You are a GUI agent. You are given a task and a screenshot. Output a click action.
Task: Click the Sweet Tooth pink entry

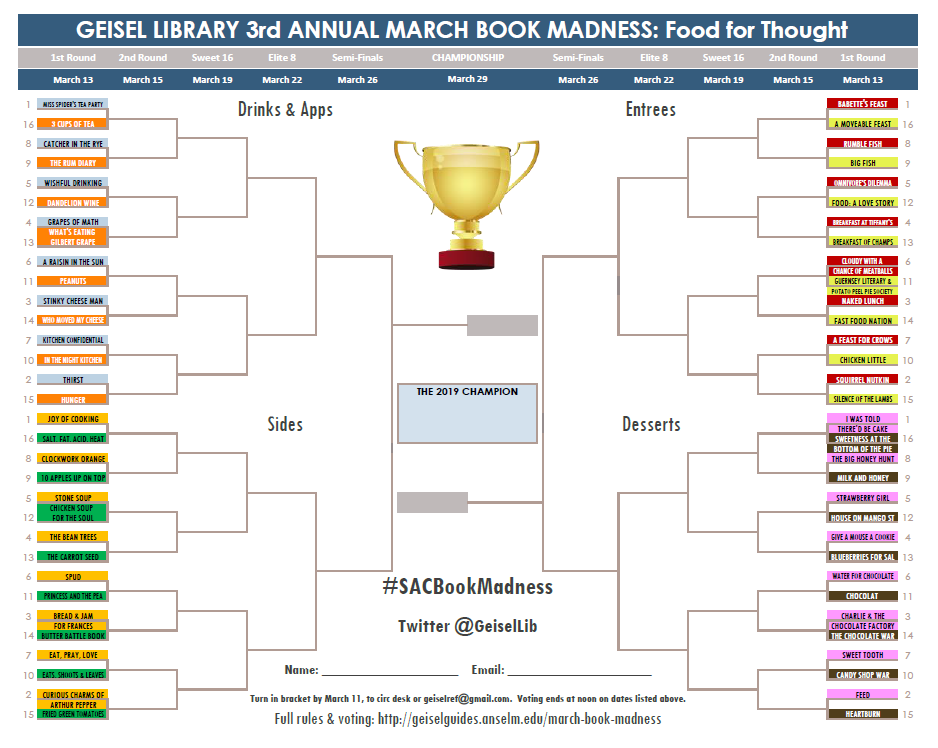coord(862,655)
